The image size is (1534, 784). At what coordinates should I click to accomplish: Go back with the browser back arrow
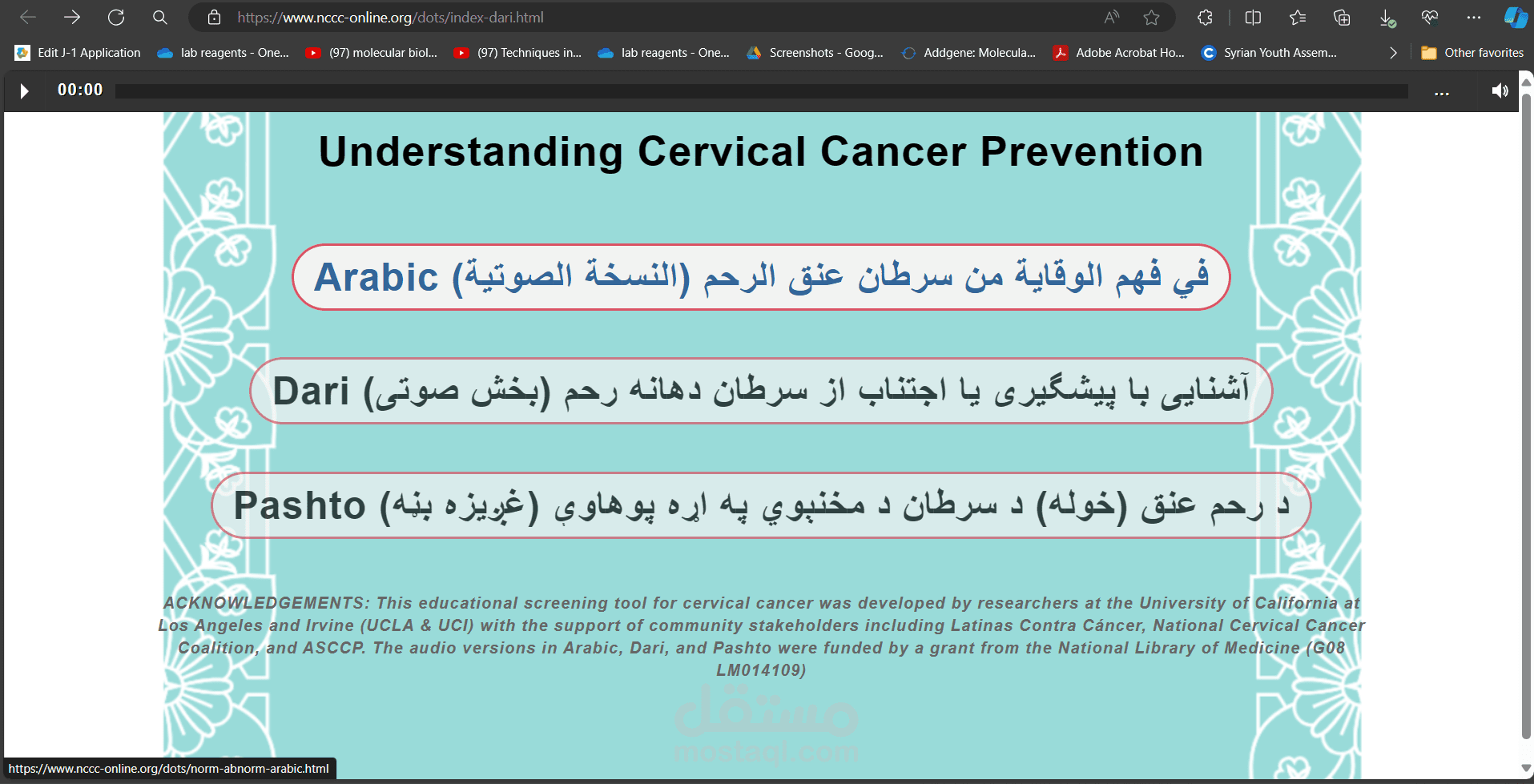(x=28, y=17)
